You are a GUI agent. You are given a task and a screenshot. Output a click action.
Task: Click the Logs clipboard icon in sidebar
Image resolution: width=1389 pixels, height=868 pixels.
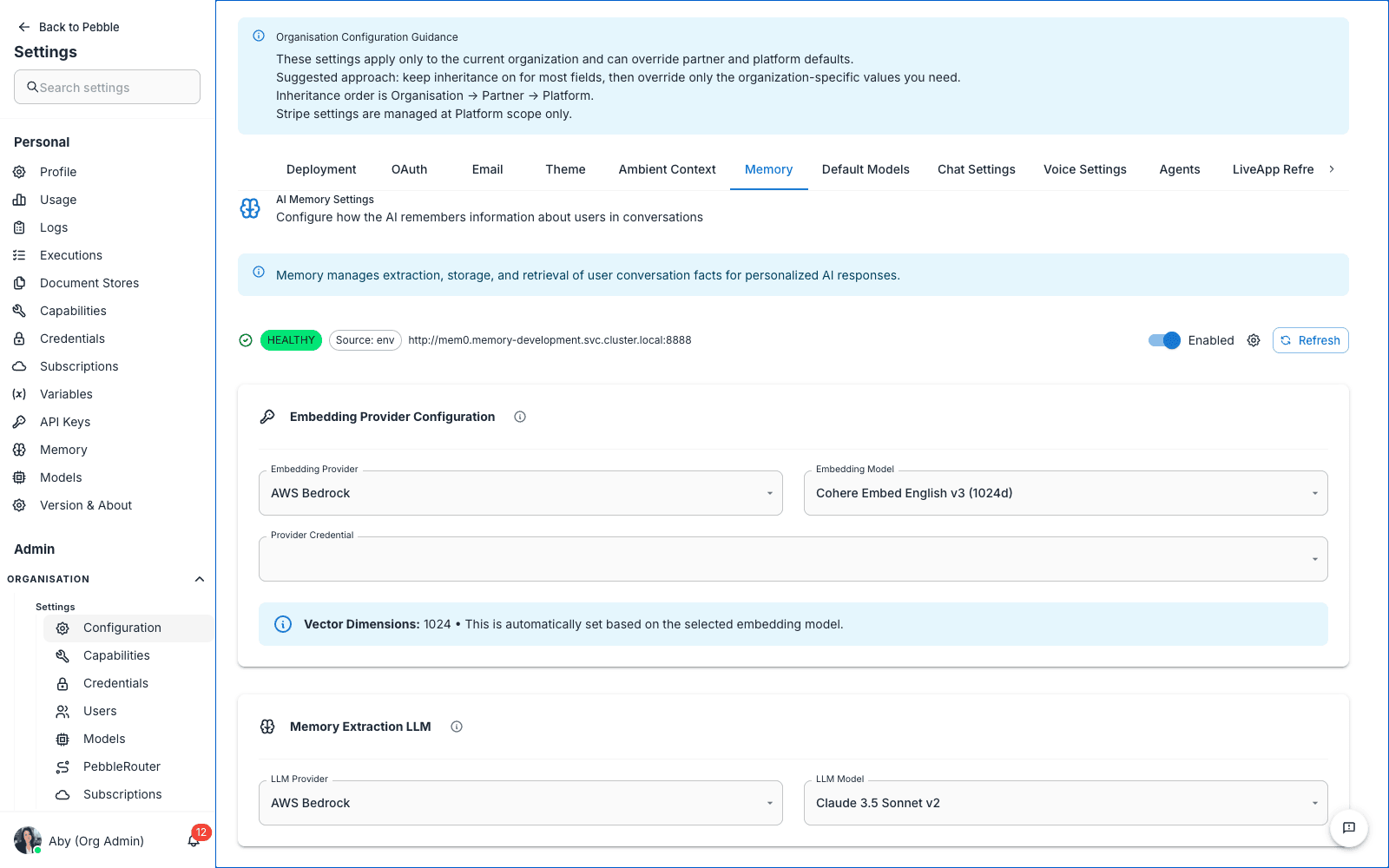coord(19,227)
